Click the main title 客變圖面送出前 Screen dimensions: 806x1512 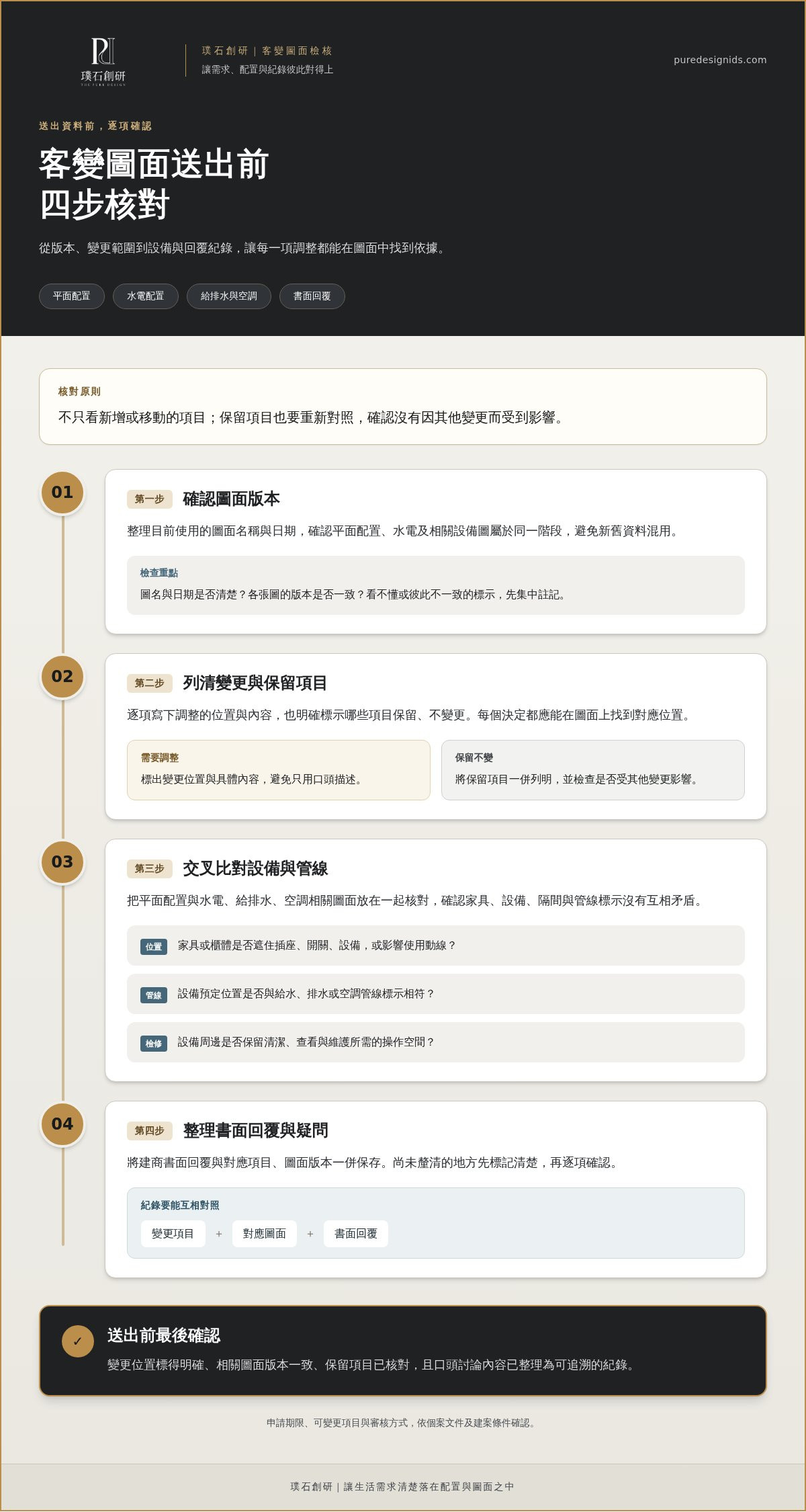[x=154, y=165]
